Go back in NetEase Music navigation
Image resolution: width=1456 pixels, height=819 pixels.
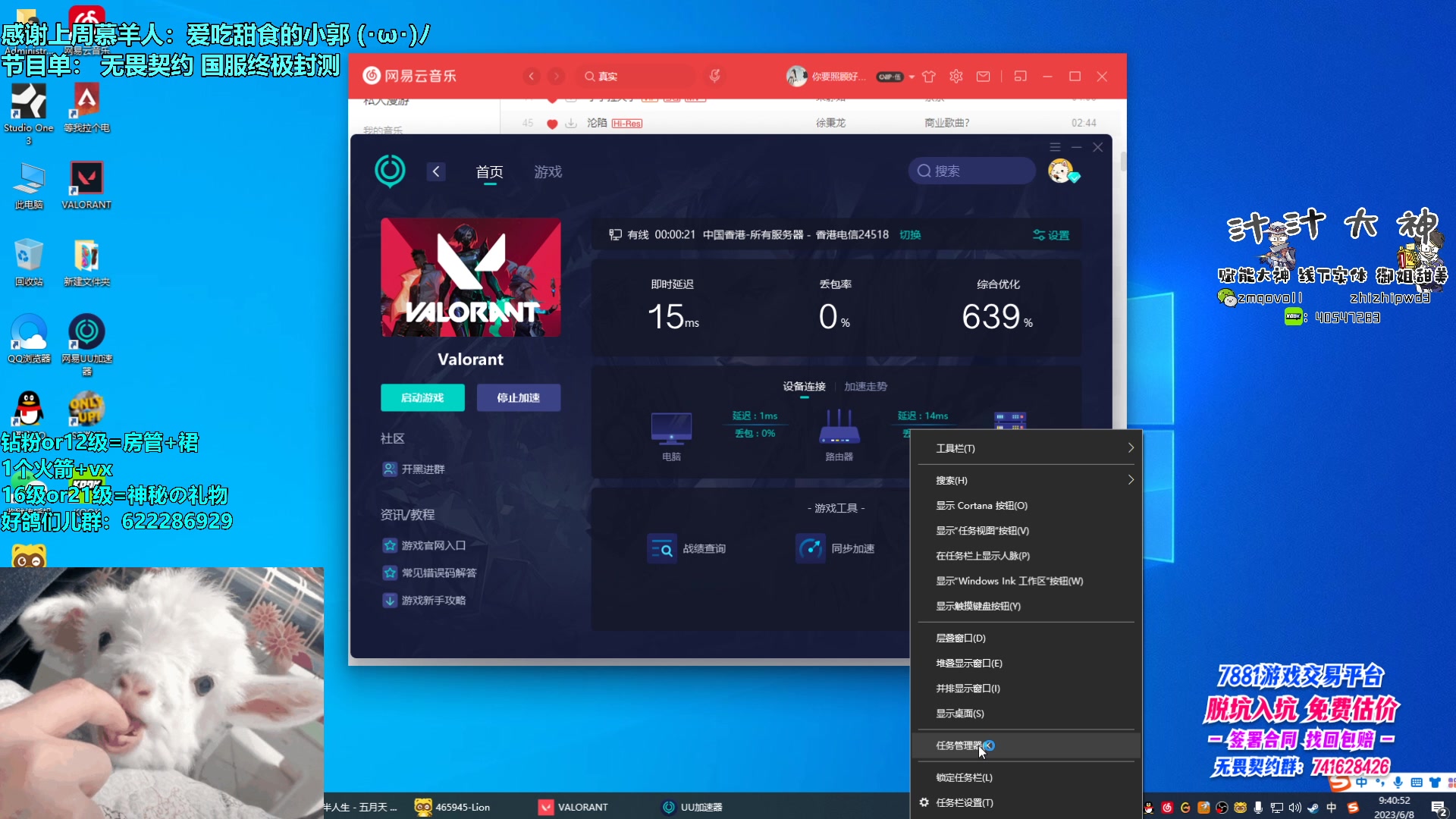[x=532, y=77]
